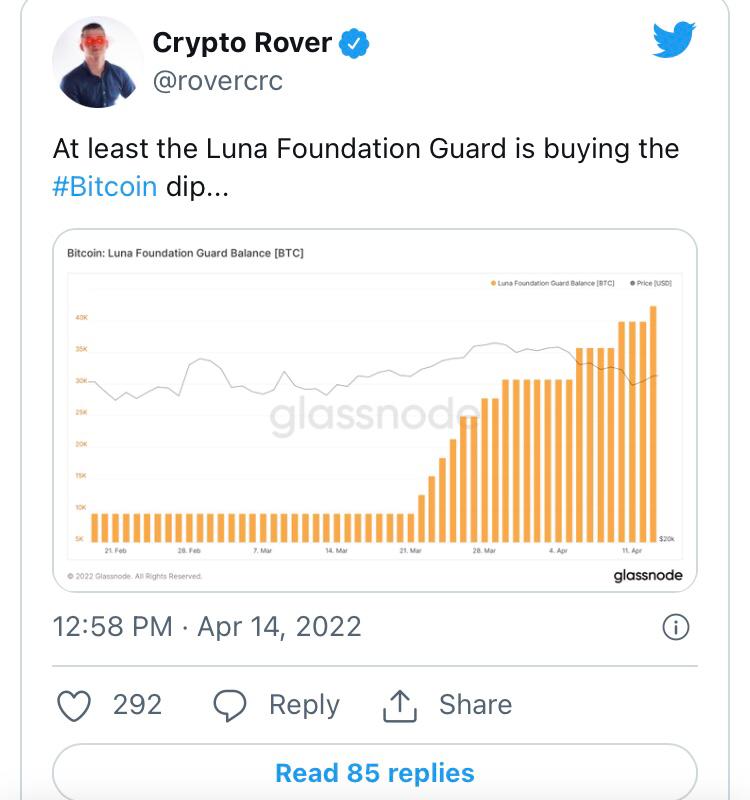
Task: Click the Share upload arrow icon
Action: [399, 705]
